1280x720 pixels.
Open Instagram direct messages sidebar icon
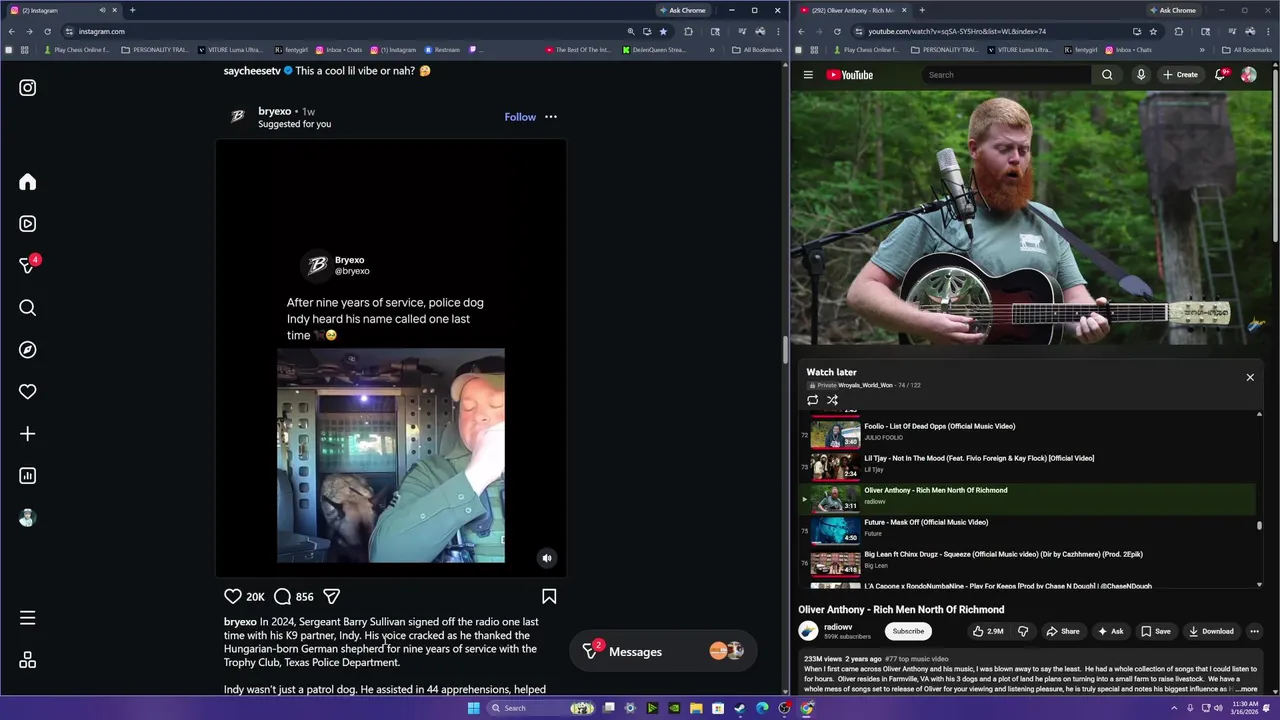[27, 266]
